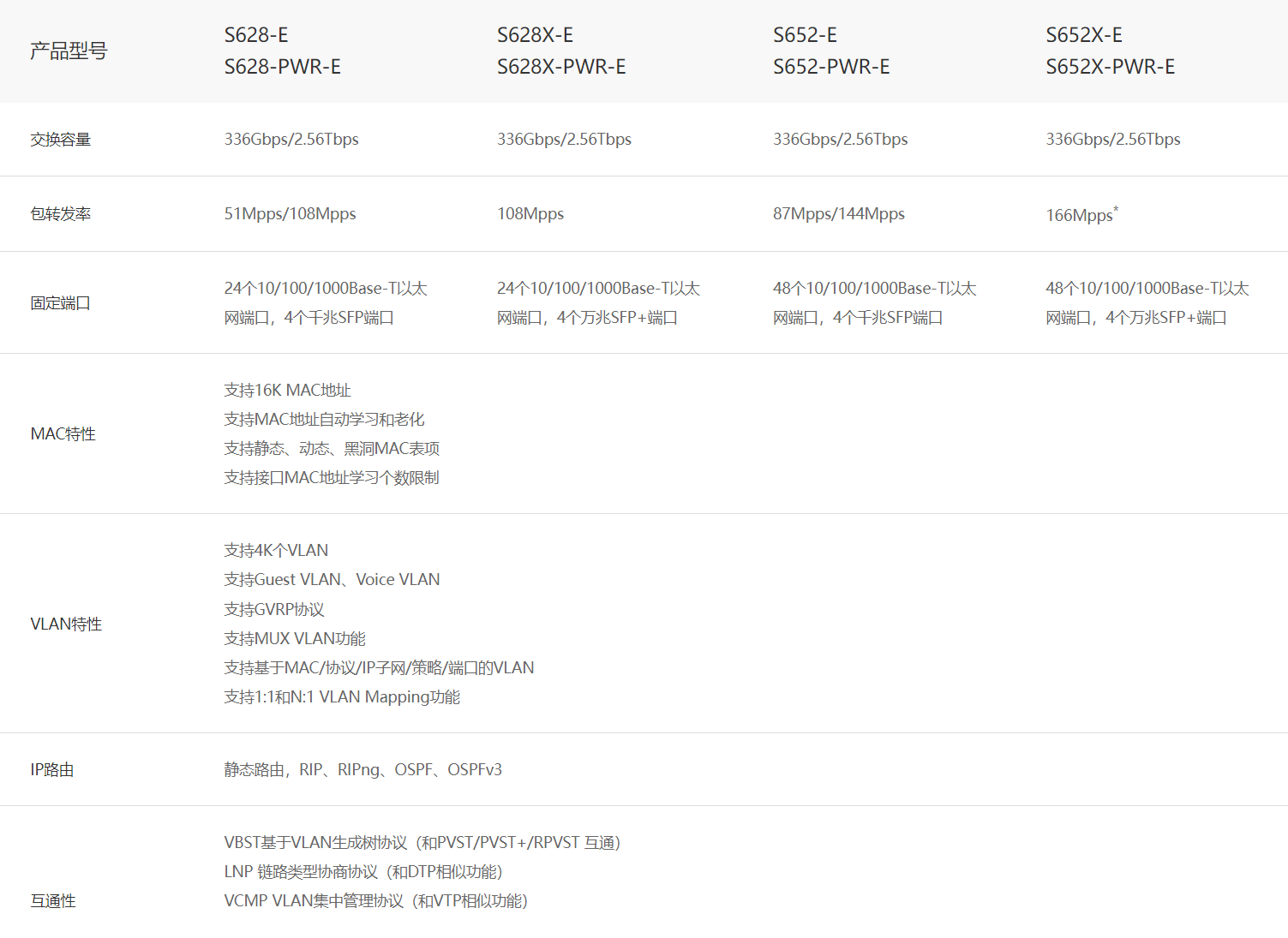Select the 支持Guest VLAN、Voice VLAN line
This screenshot has height=938, width=1288.
pyautogui.click(x=332, y=580)
